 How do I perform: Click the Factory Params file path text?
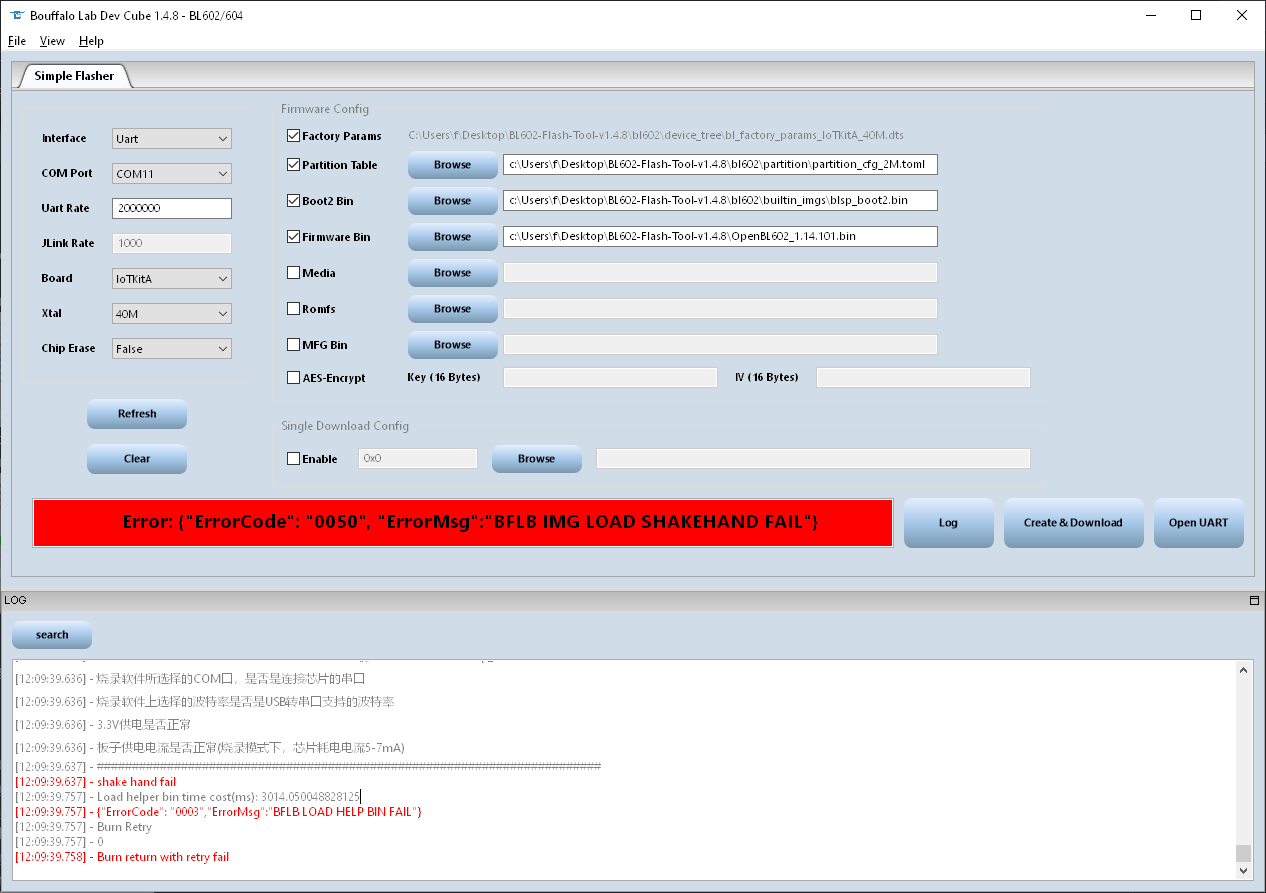click(656, 135)
